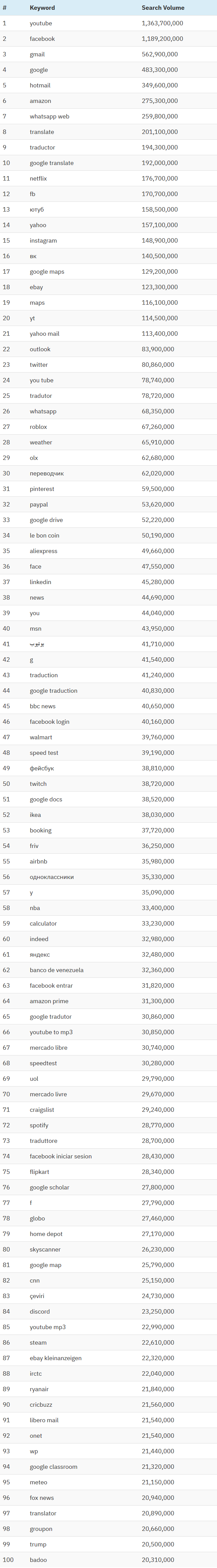
Task: Select the google classroom keyword
Action: pos(54,1467)
